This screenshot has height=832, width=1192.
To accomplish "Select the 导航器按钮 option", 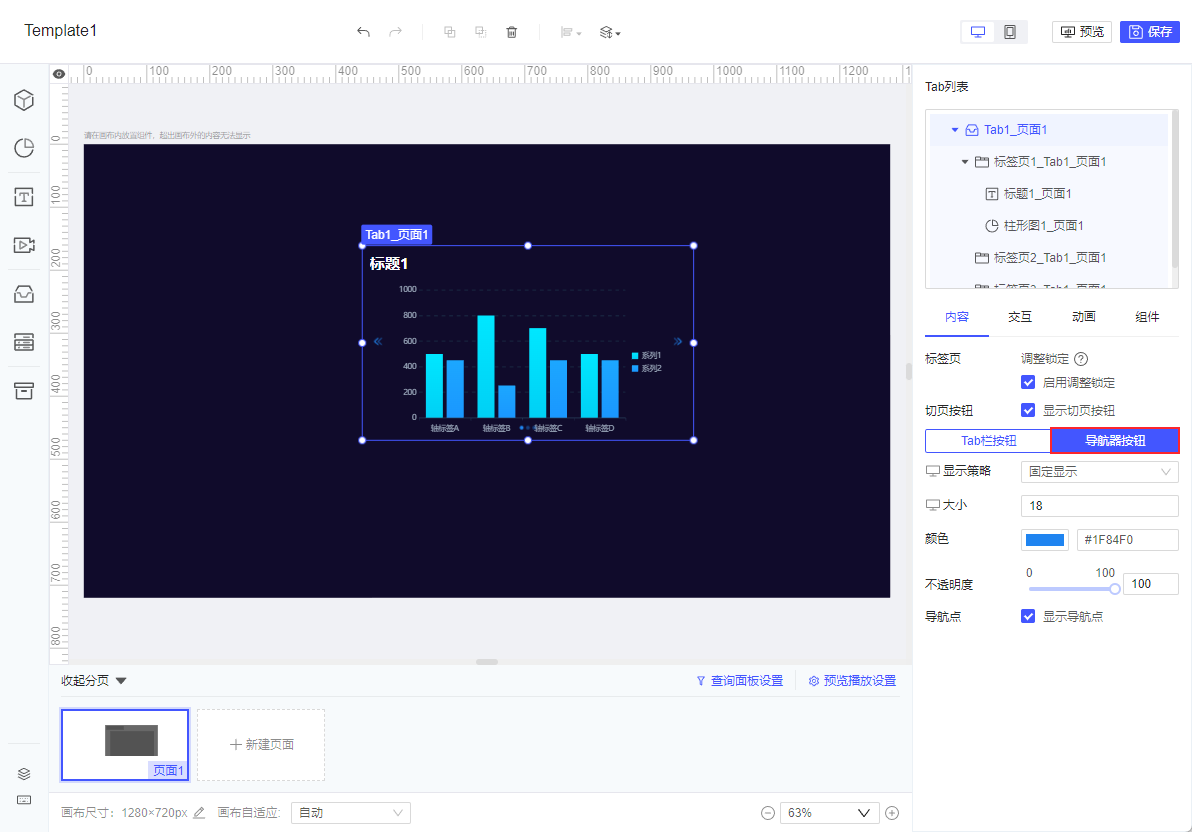I will pyautogui.click(x=1115, y=441).
